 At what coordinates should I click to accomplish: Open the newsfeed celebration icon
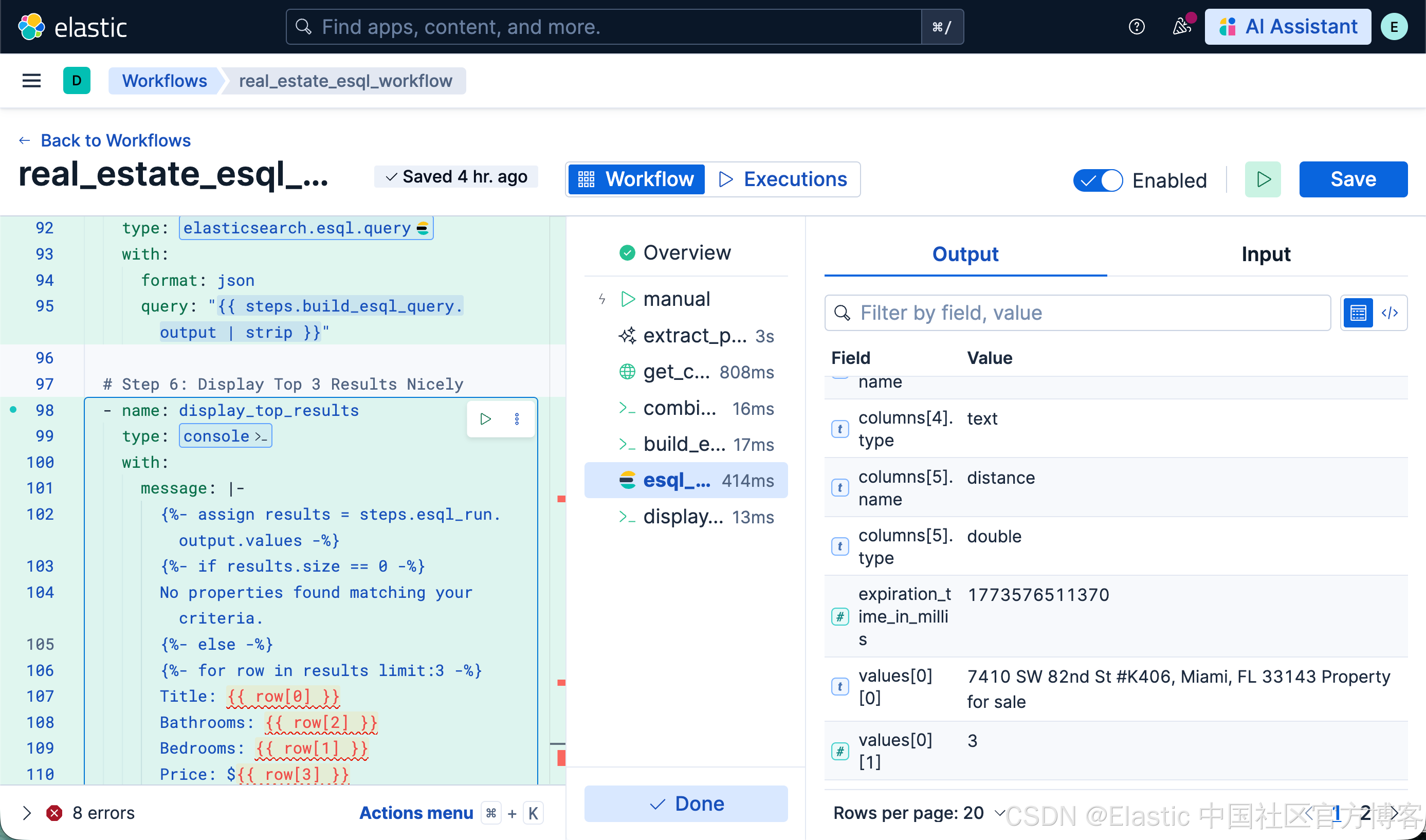pos(1181,27)
